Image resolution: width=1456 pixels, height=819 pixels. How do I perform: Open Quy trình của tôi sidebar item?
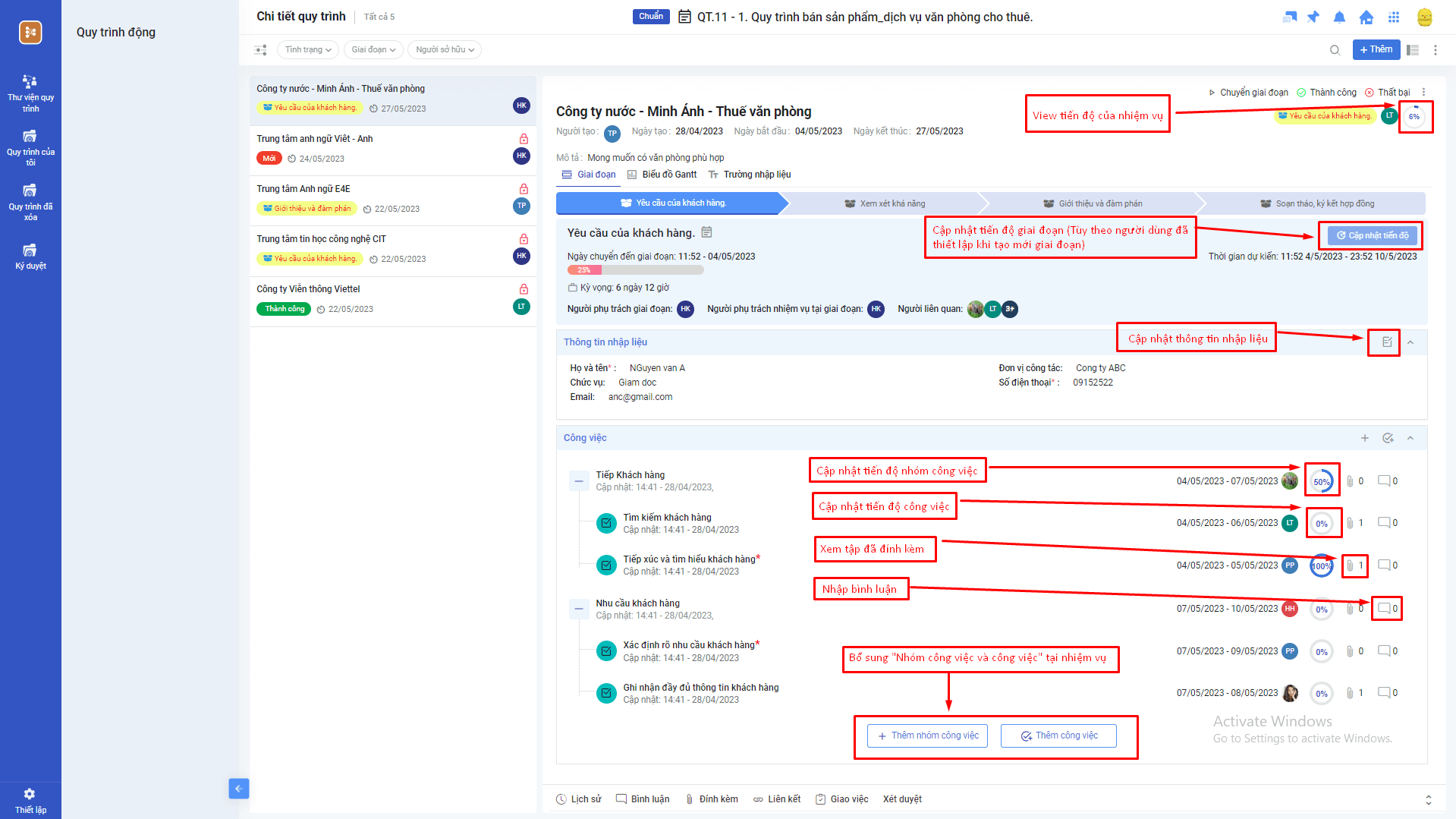[x=30, y=148]
